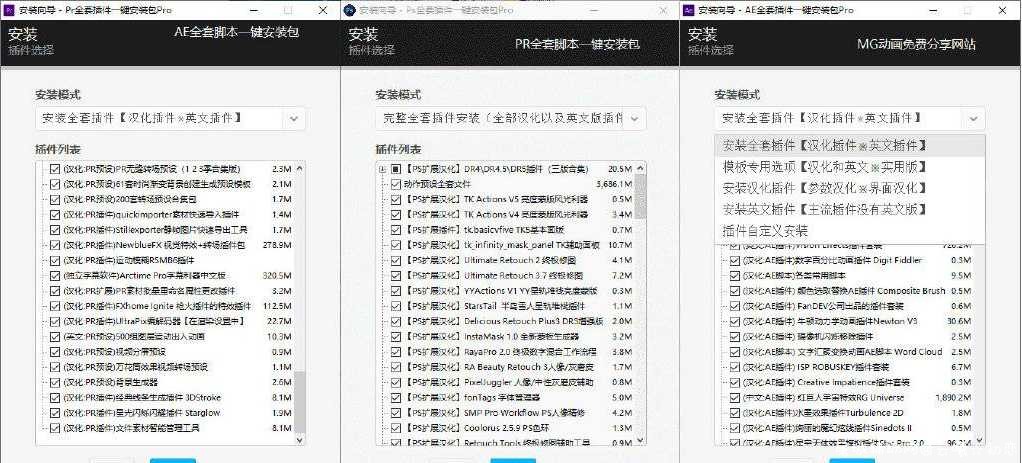The height and width of the screenshot is (463, 1022).
Task: Uncheck the Digit Fiddler plugin checkbox
Action: pyautogui.click(x=735, y=260)
